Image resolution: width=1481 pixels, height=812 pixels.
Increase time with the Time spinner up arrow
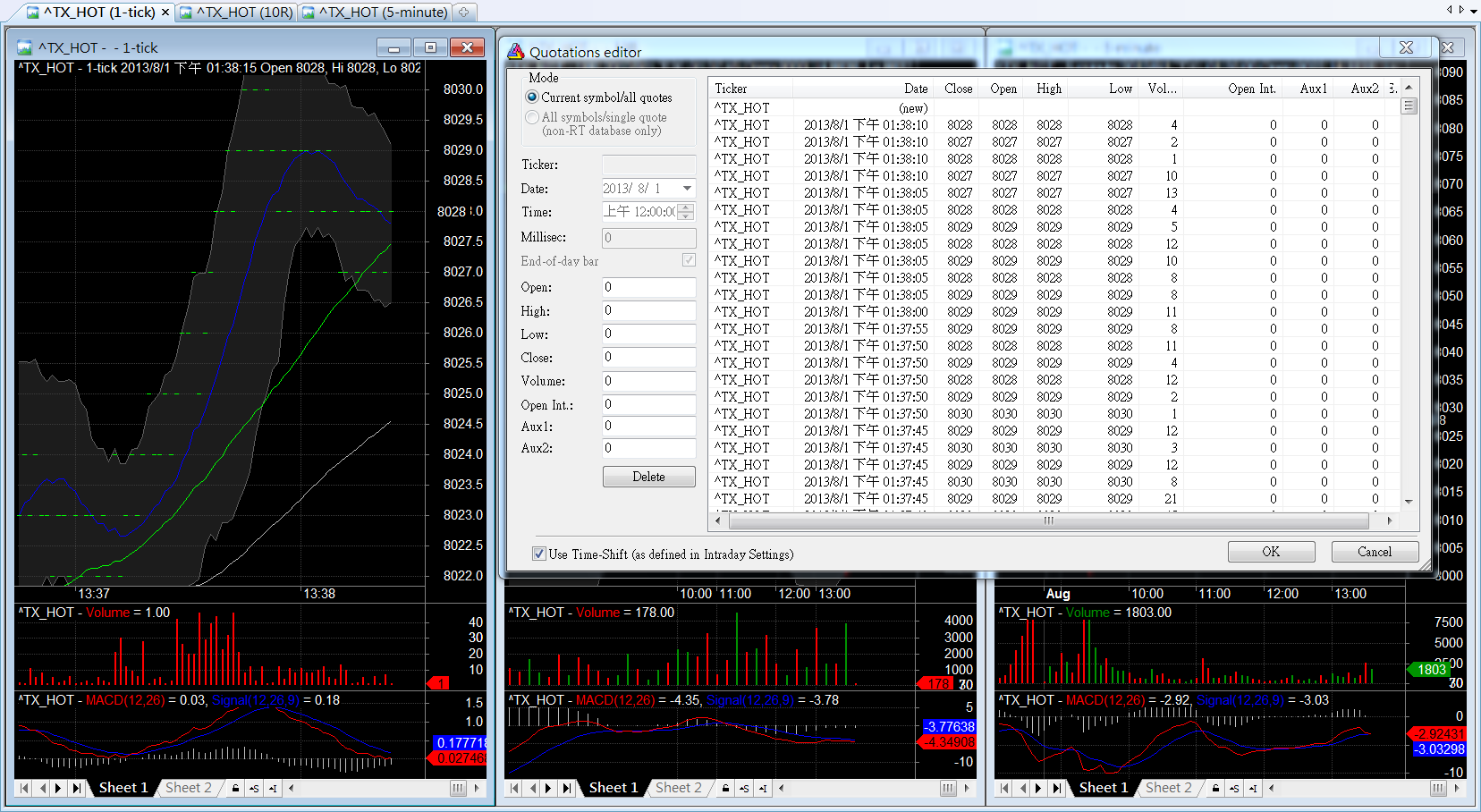pos(686,207)
